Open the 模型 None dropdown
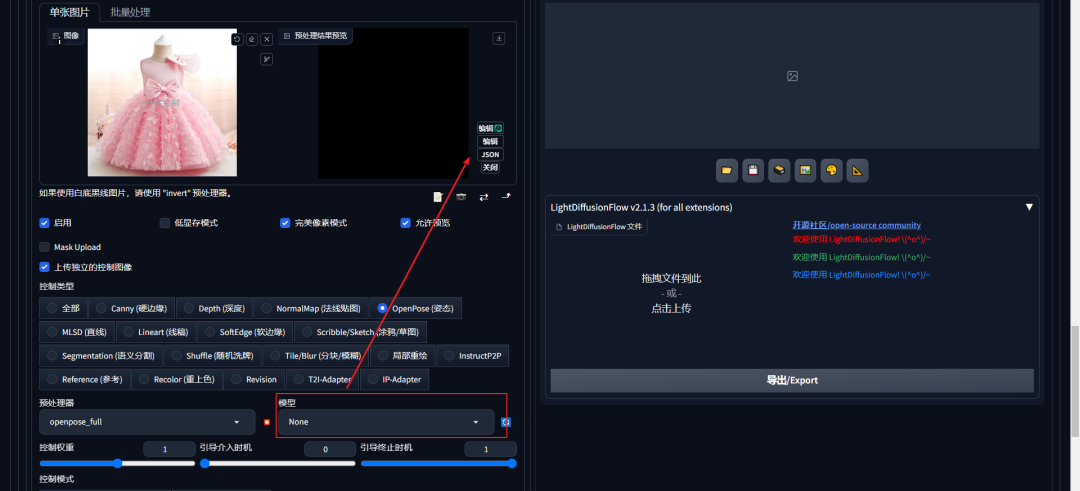Screen dimensions: 1080x491 (x=386, y=421)
